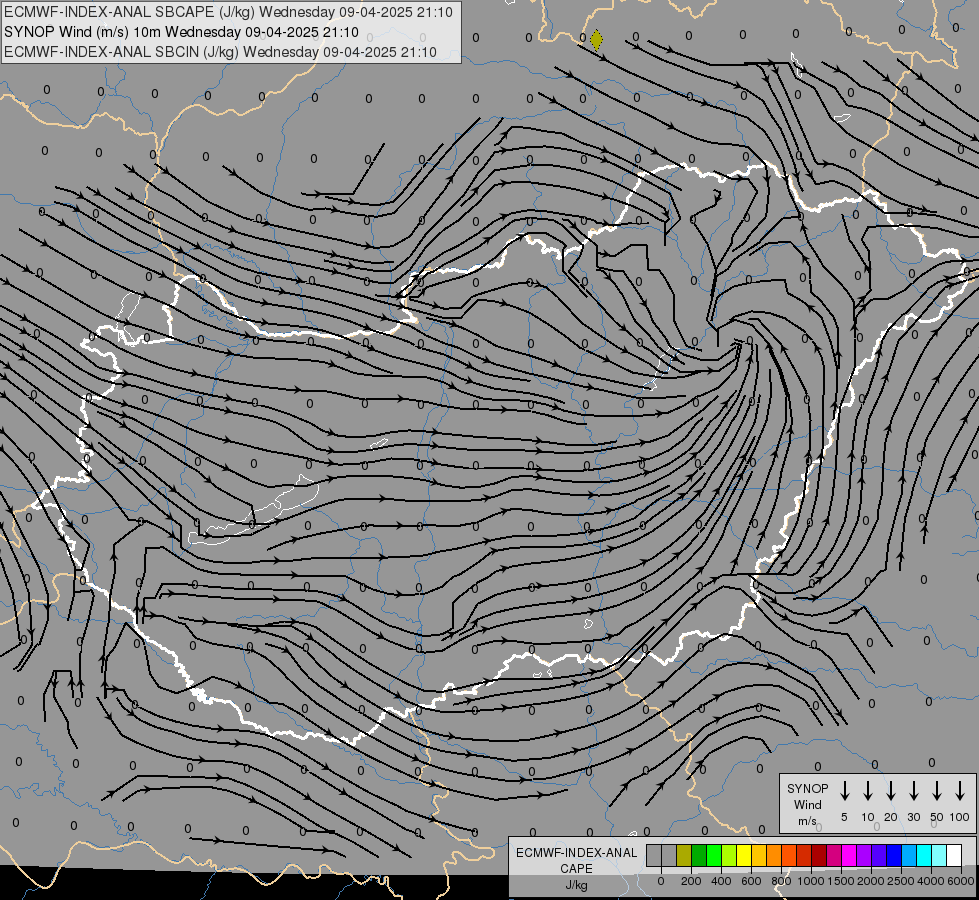Pick the pure yellow CAPE colorbar swatch
This screenshot has height=900, width=979.
[x=744, y=855]
